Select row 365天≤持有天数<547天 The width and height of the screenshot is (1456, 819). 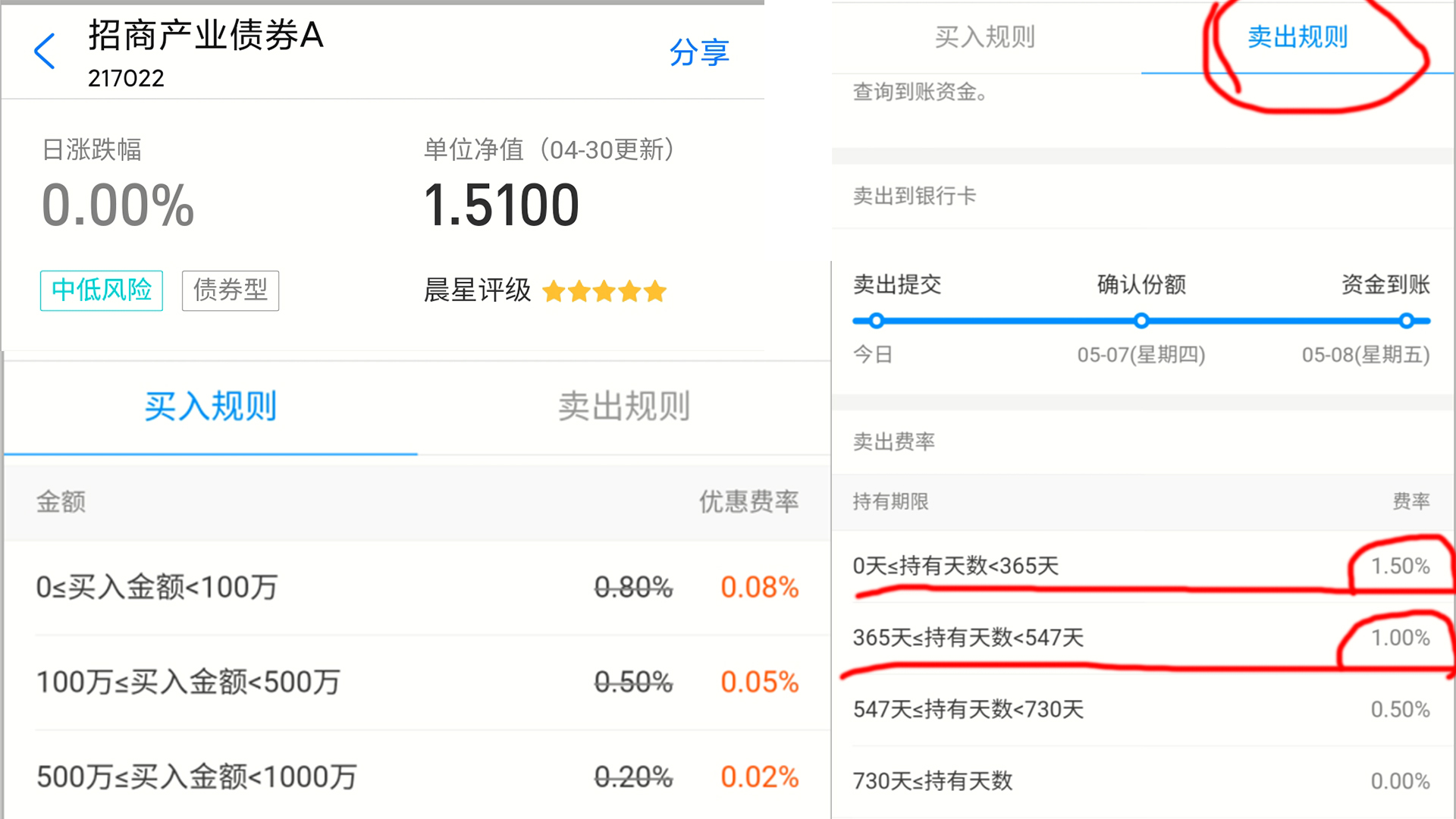click(x=1142, y=638)
